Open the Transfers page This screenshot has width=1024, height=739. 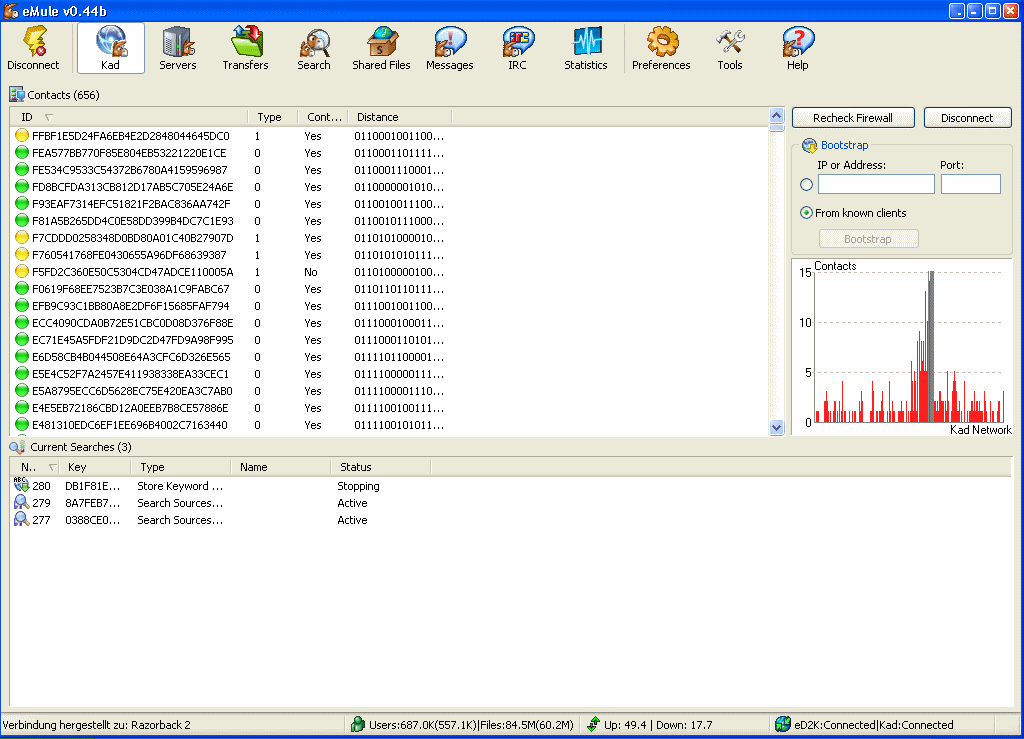(245, 48)
